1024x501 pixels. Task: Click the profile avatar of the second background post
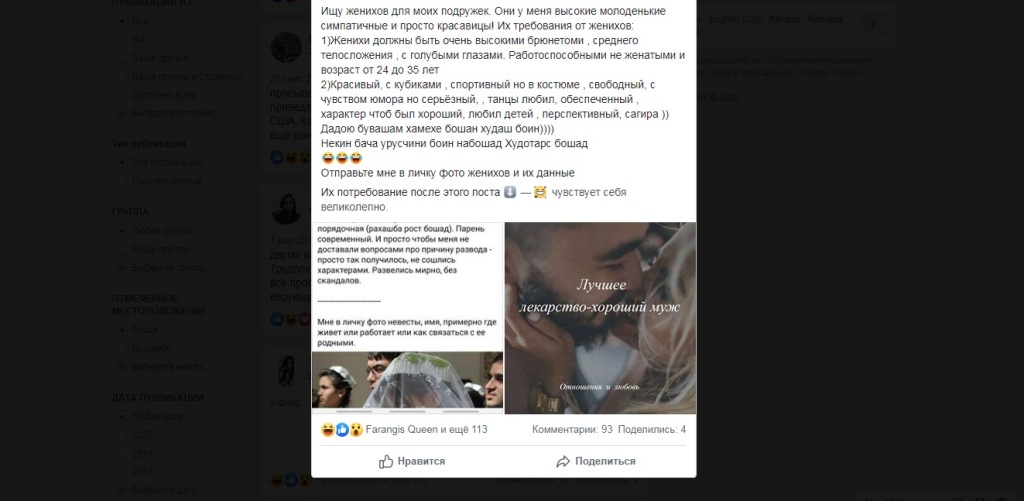[286, 209]
